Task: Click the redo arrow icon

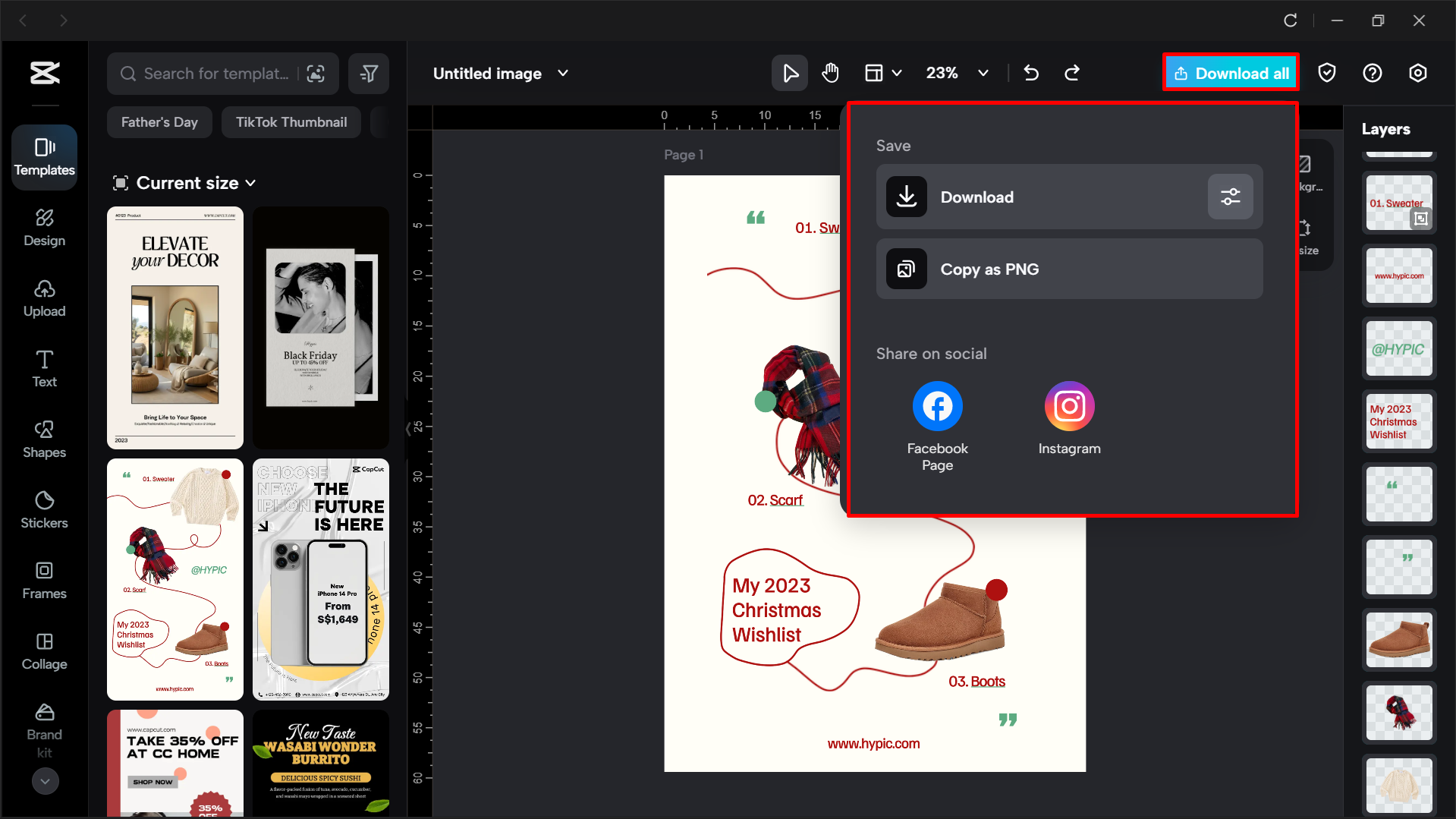Action: (x=1072, y=73)
